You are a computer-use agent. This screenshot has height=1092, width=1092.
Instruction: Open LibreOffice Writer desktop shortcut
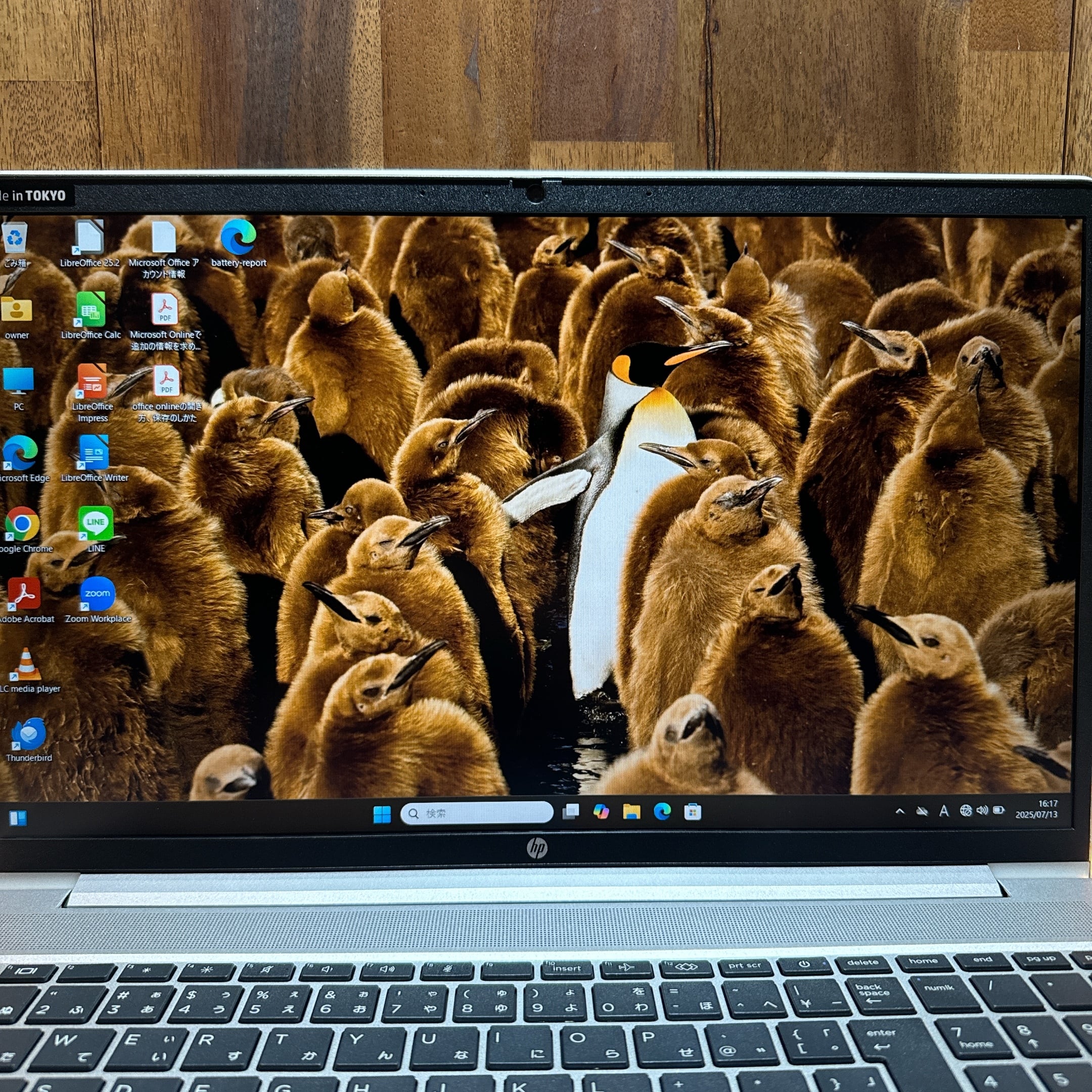pos(94,453)
